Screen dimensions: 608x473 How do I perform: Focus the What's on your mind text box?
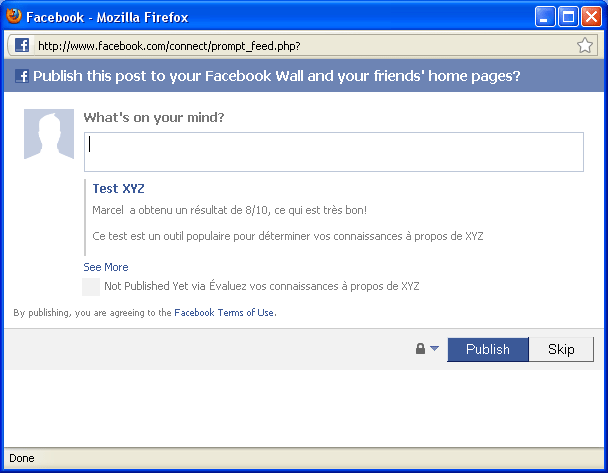pyautogui.click(x=334, y=152)
